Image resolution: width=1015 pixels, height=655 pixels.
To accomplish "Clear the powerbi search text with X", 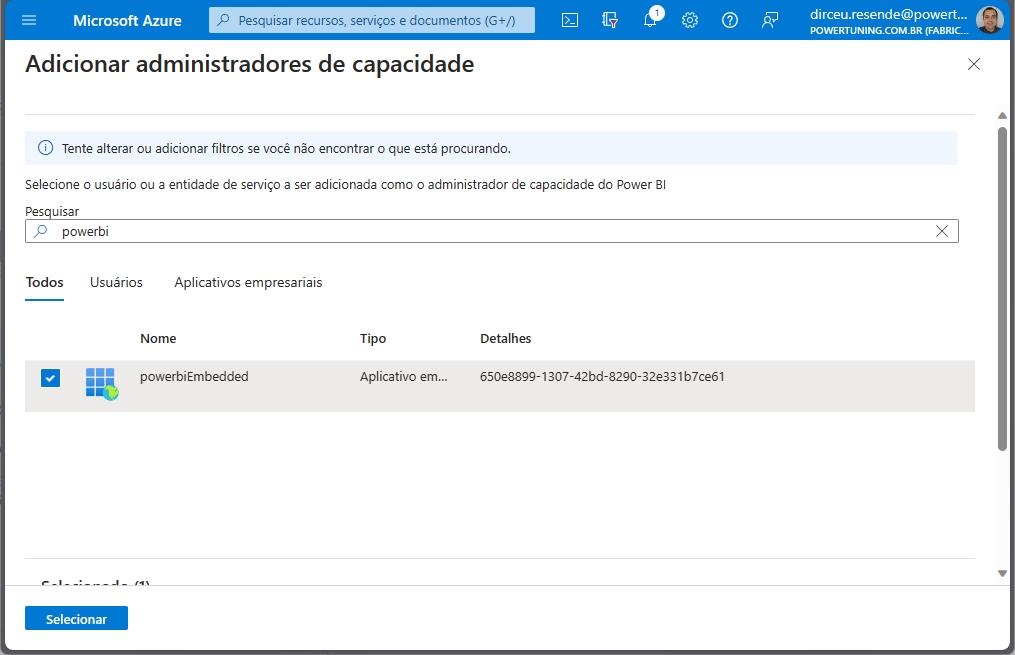I will point(941,231).
